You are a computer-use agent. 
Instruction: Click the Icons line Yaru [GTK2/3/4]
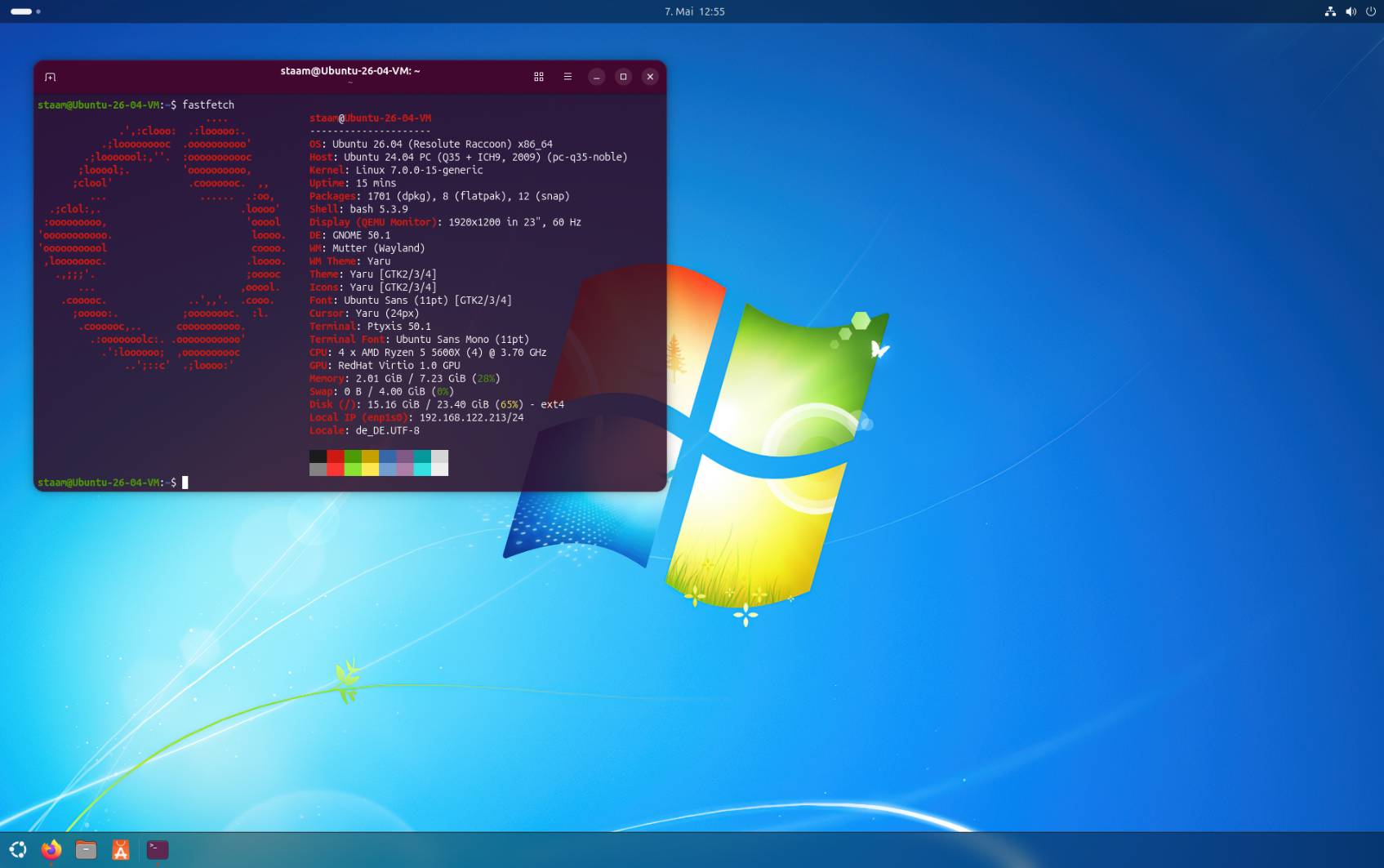click(x=373, y=287)
